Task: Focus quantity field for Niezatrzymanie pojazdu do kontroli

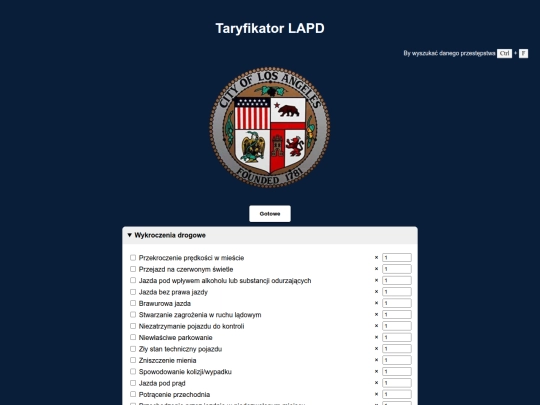Action: click(397, 326)
